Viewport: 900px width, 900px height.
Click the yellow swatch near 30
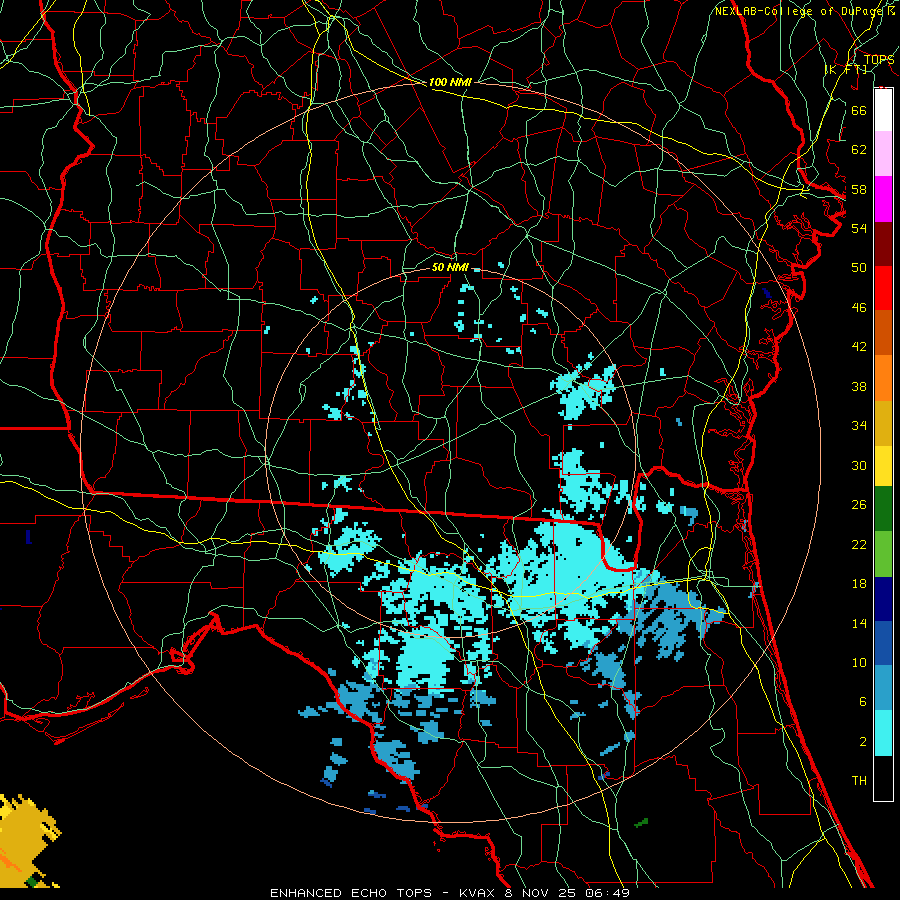pos(883,466)
